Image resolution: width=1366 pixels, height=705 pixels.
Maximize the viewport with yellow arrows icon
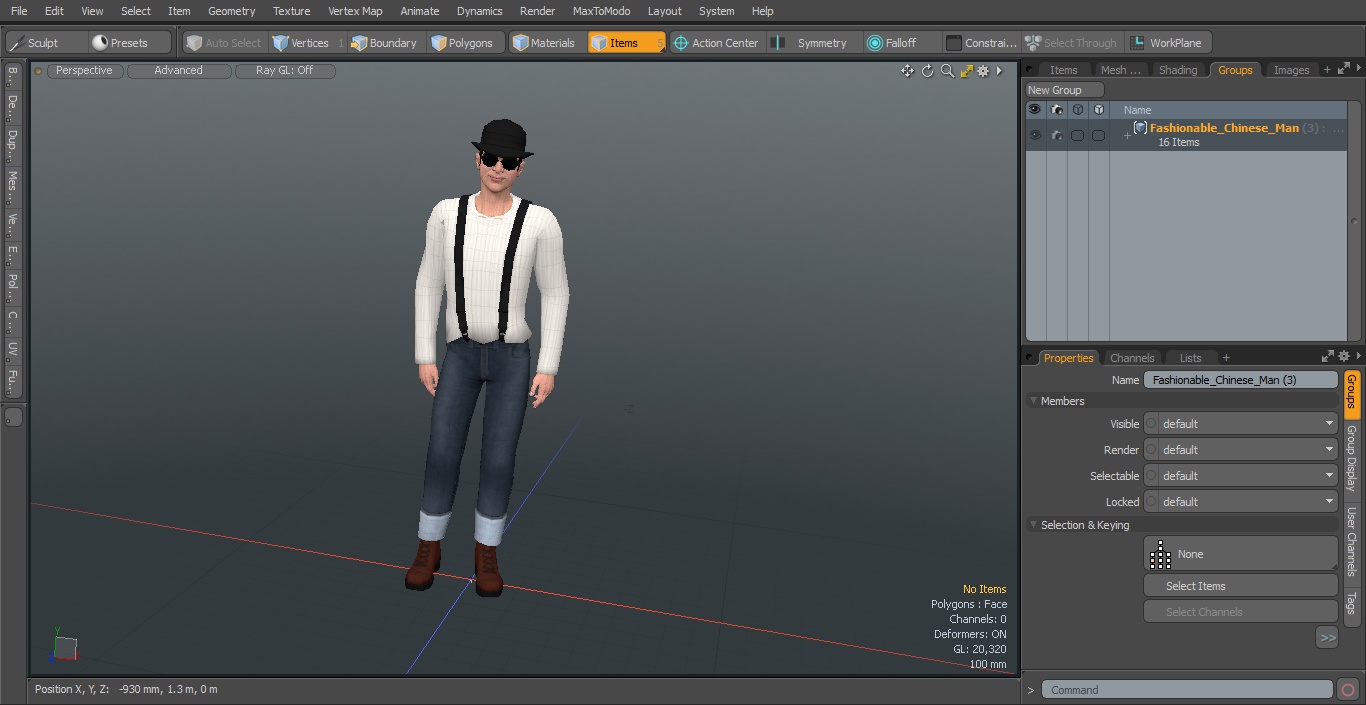(966, 71)
